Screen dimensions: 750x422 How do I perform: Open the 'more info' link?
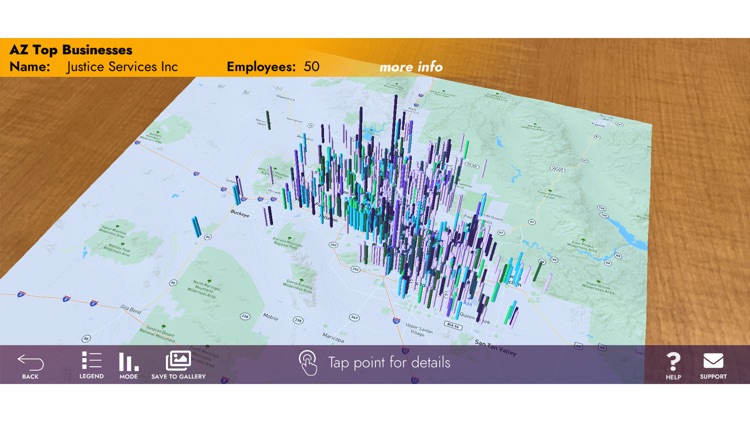[x=411, y=67]
